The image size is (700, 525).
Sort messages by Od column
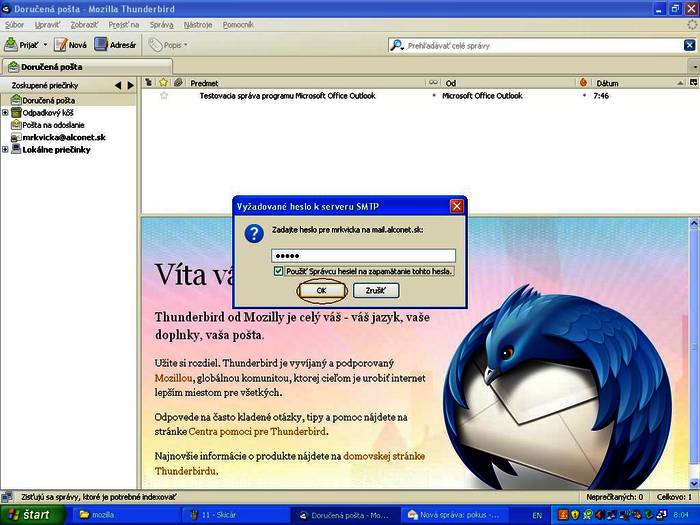(508, 83)
